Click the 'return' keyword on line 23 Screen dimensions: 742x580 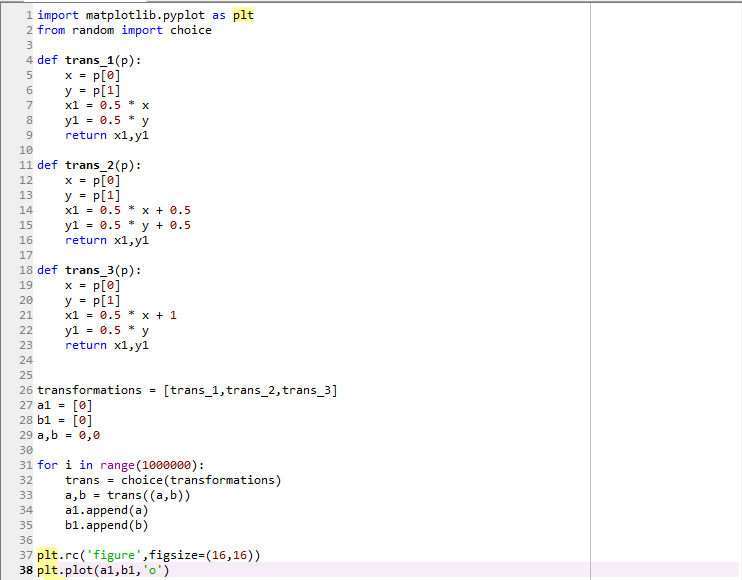click(86, 345)
